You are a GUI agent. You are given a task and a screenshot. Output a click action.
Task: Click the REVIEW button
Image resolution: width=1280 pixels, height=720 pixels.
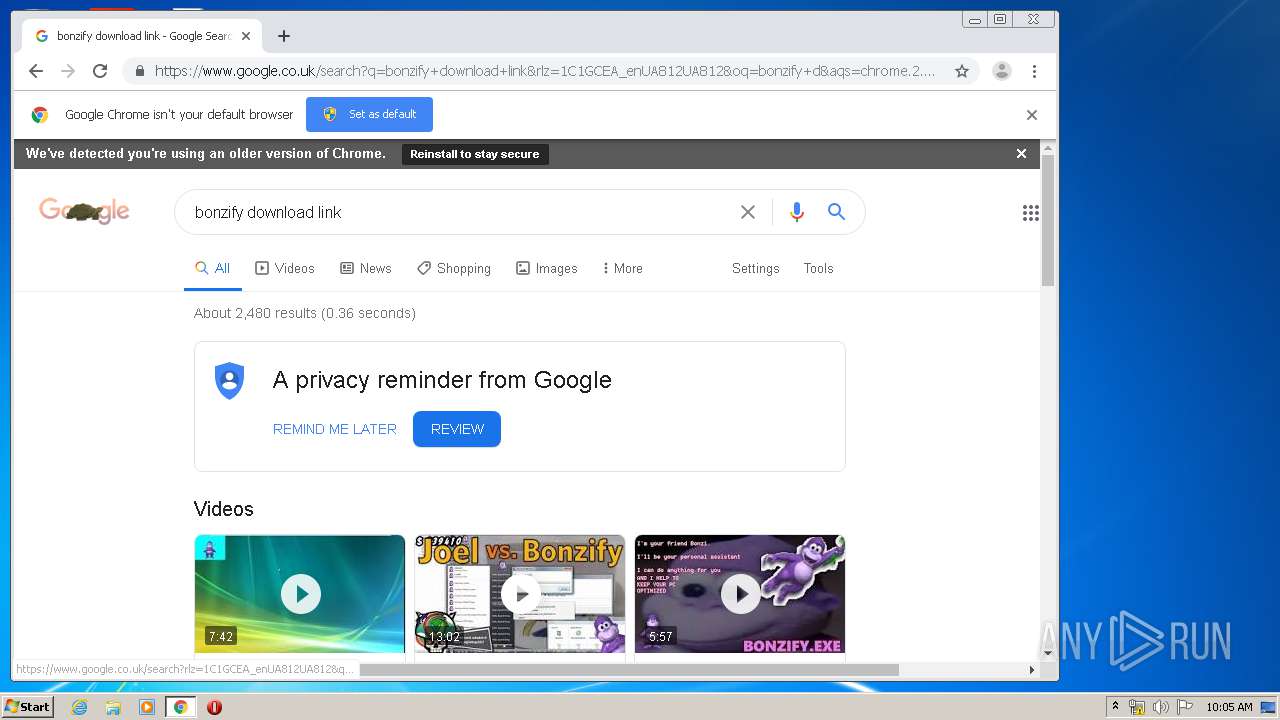coord(457,429)
